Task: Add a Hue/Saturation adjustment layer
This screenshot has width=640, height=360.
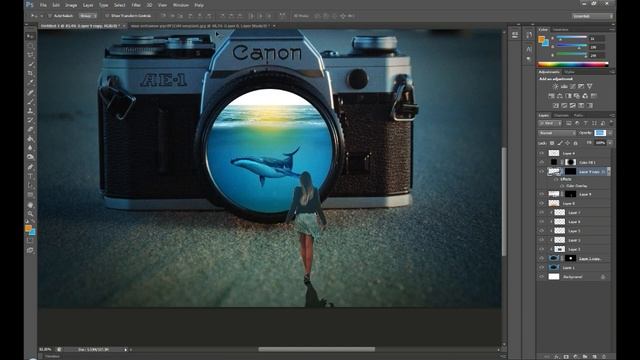Action: [x=551, y=96]
